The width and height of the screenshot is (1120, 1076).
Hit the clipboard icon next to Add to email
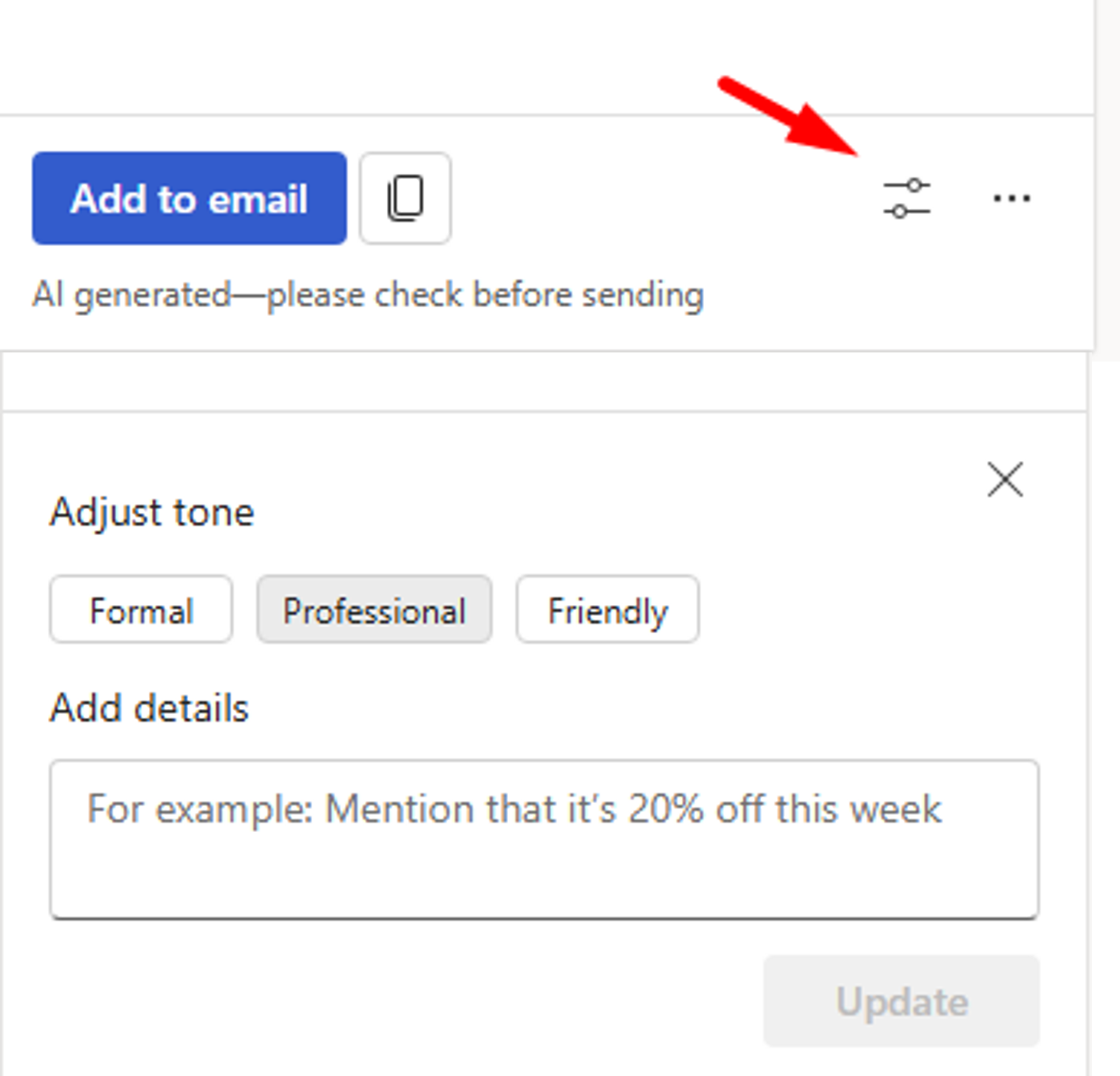[x=405, y=198]
